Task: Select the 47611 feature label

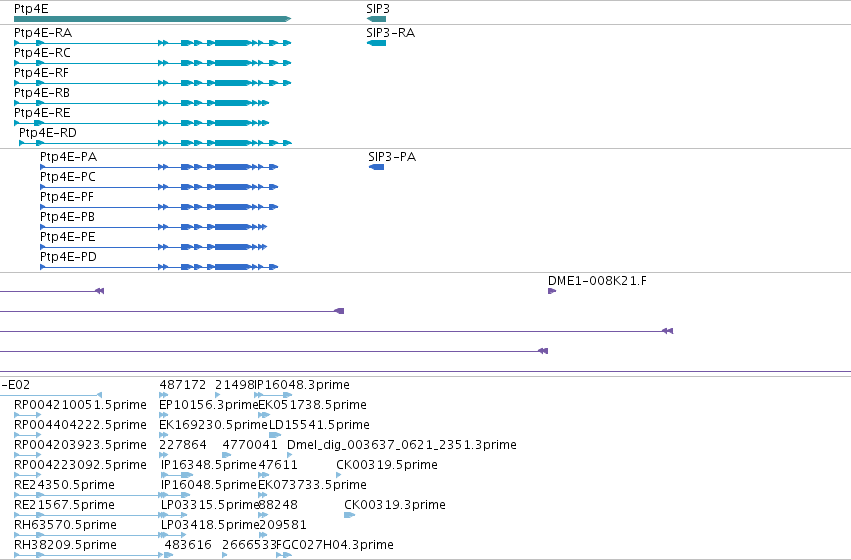Action: point(278,464)
